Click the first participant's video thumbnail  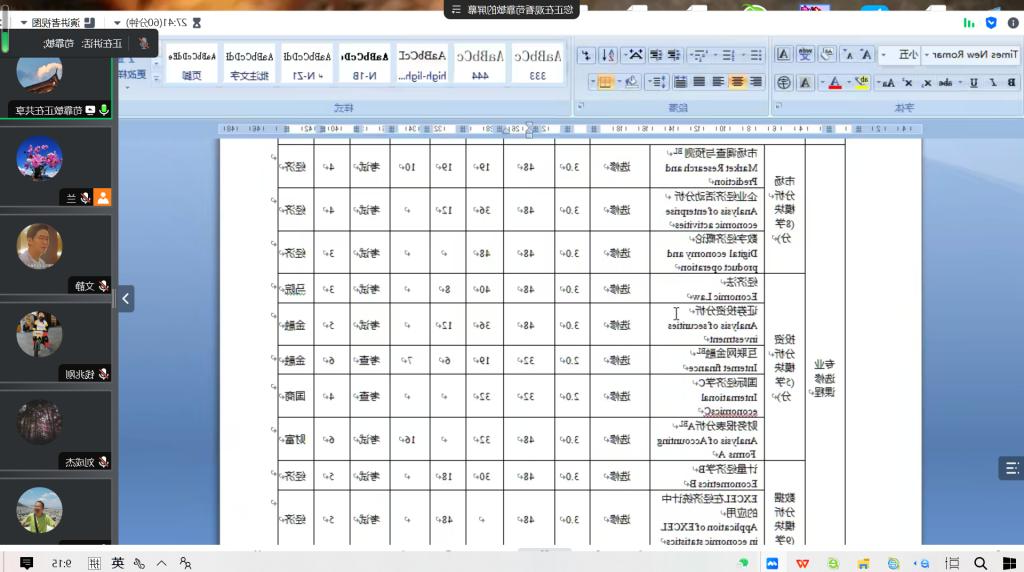click(x=39, y=73)
